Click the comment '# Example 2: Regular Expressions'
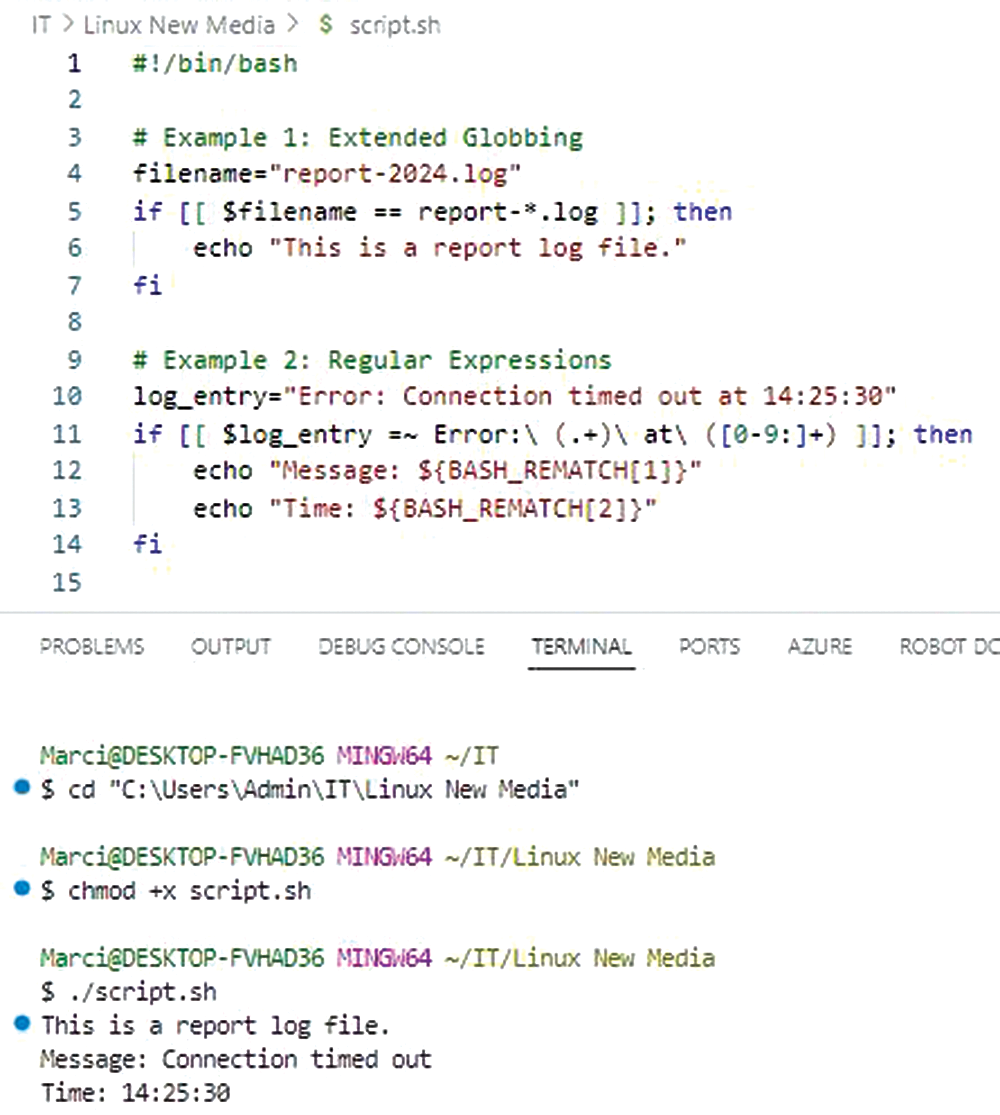 (x=372, y=360)
